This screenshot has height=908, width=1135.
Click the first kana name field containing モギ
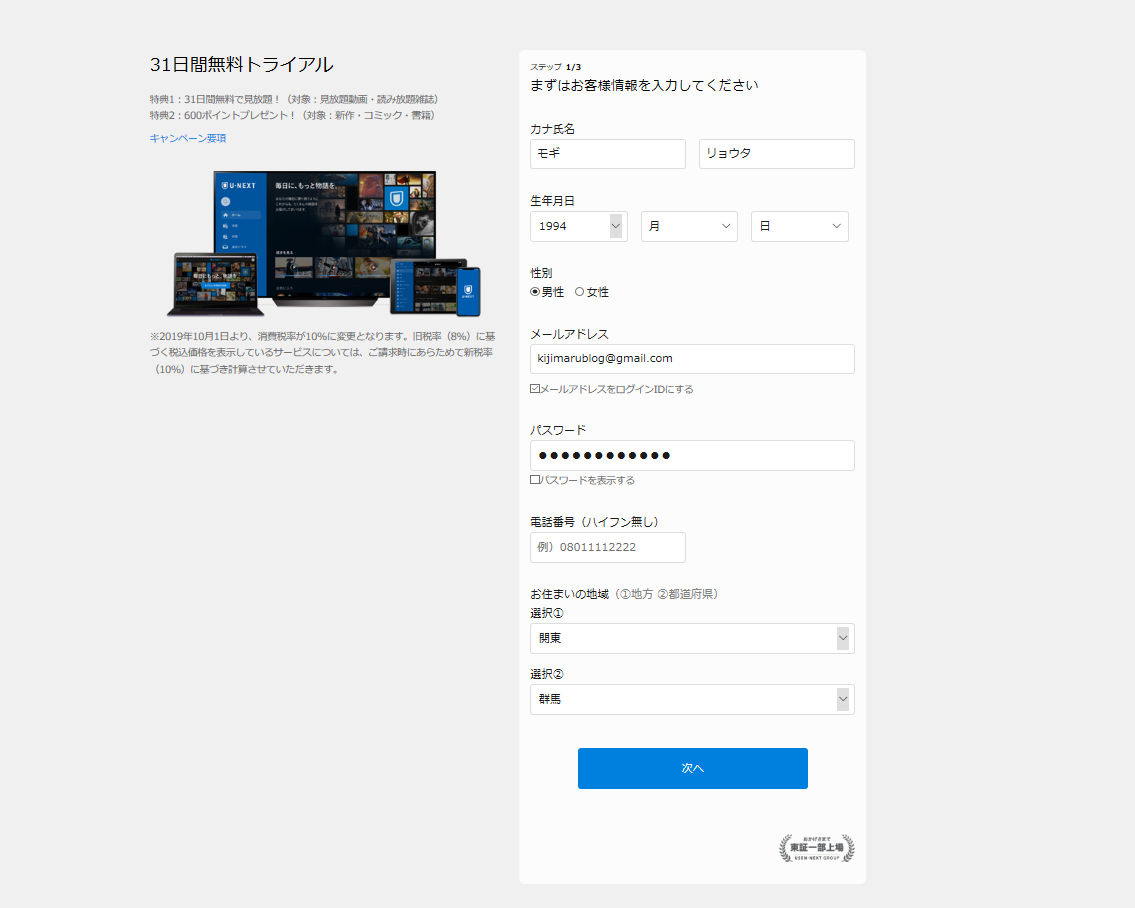(x=607, y=154)
